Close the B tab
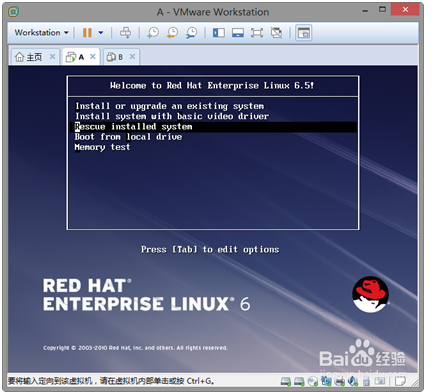Screen dimensions: 436x392 point(132,57)
